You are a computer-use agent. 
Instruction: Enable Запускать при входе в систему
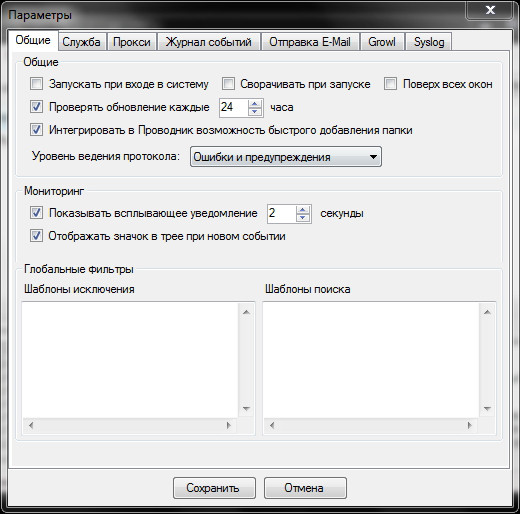(36, 84)
